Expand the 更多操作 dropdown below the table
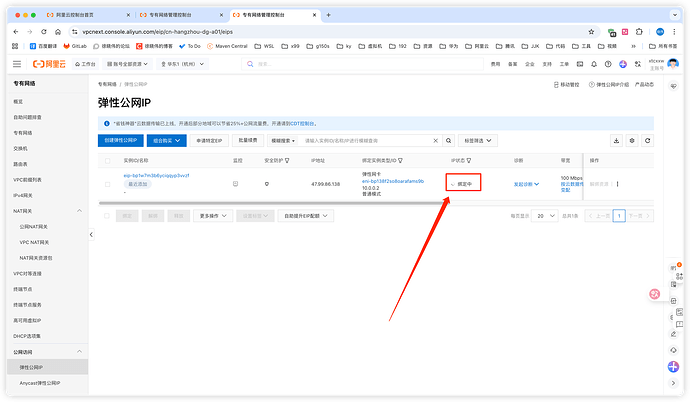 pos(215,215)
